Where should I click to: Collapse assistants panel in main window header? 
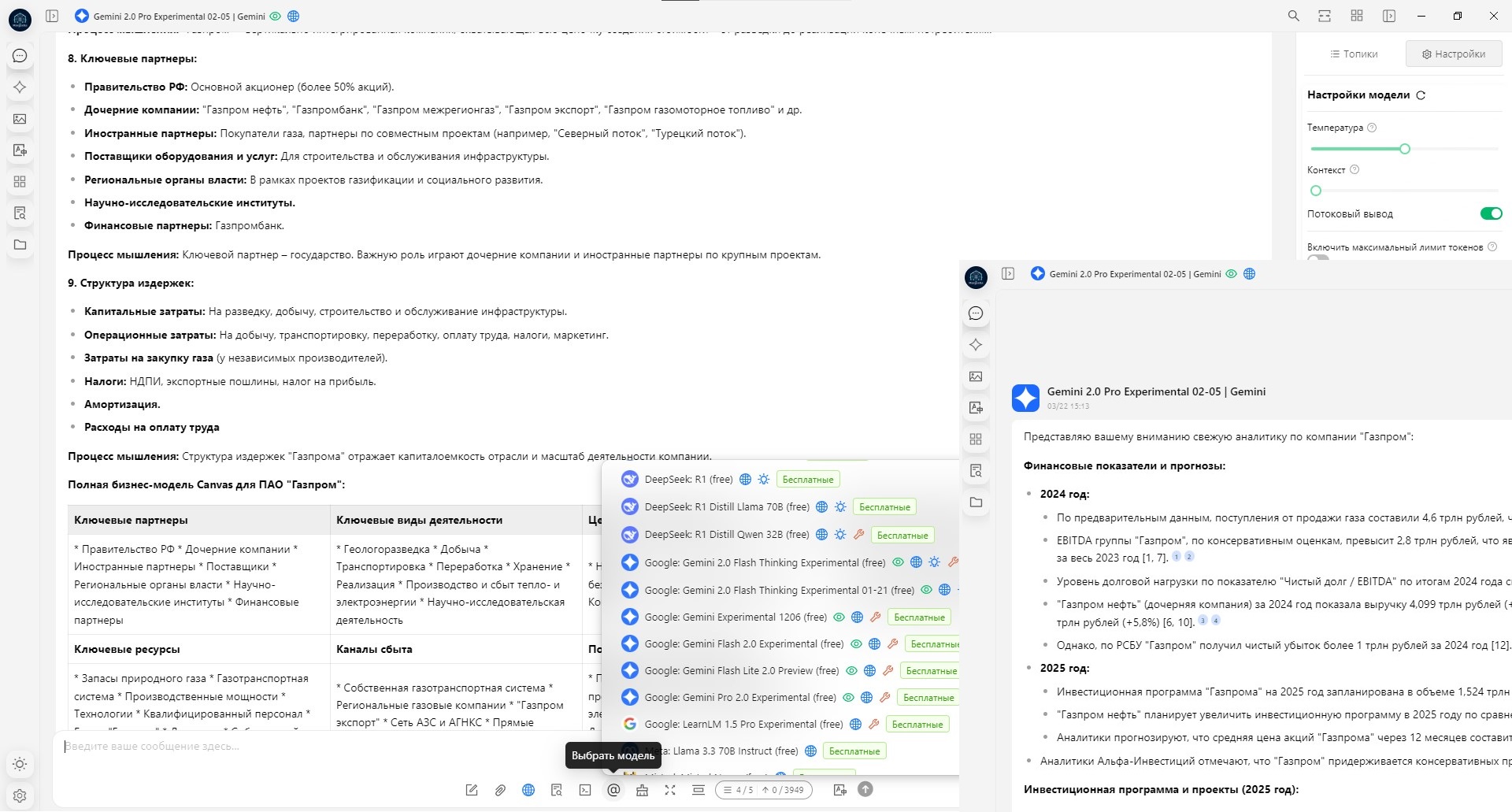point(53,16)
